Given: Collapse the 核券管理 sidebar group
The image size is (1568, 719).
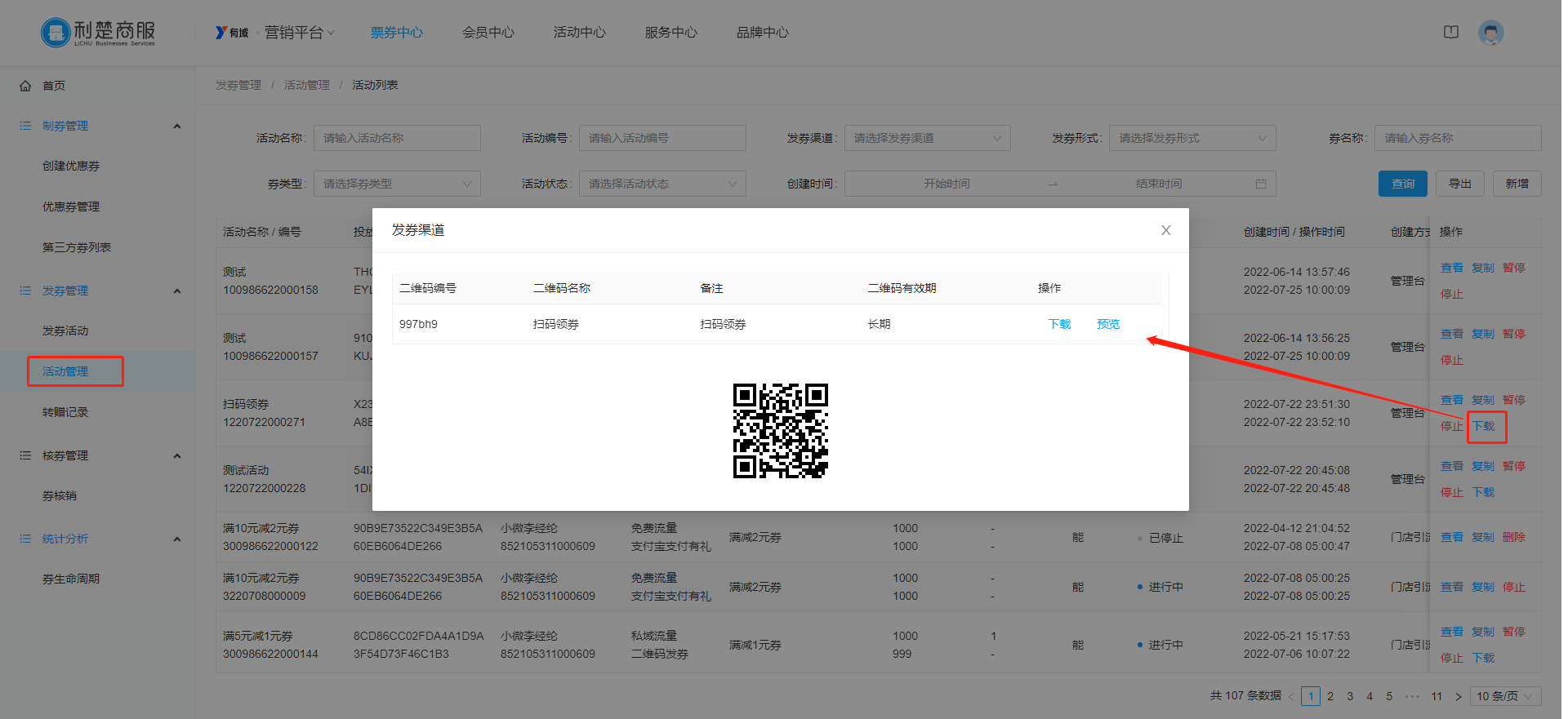Looking at the screenshot, I should click(x=177, y=455).
